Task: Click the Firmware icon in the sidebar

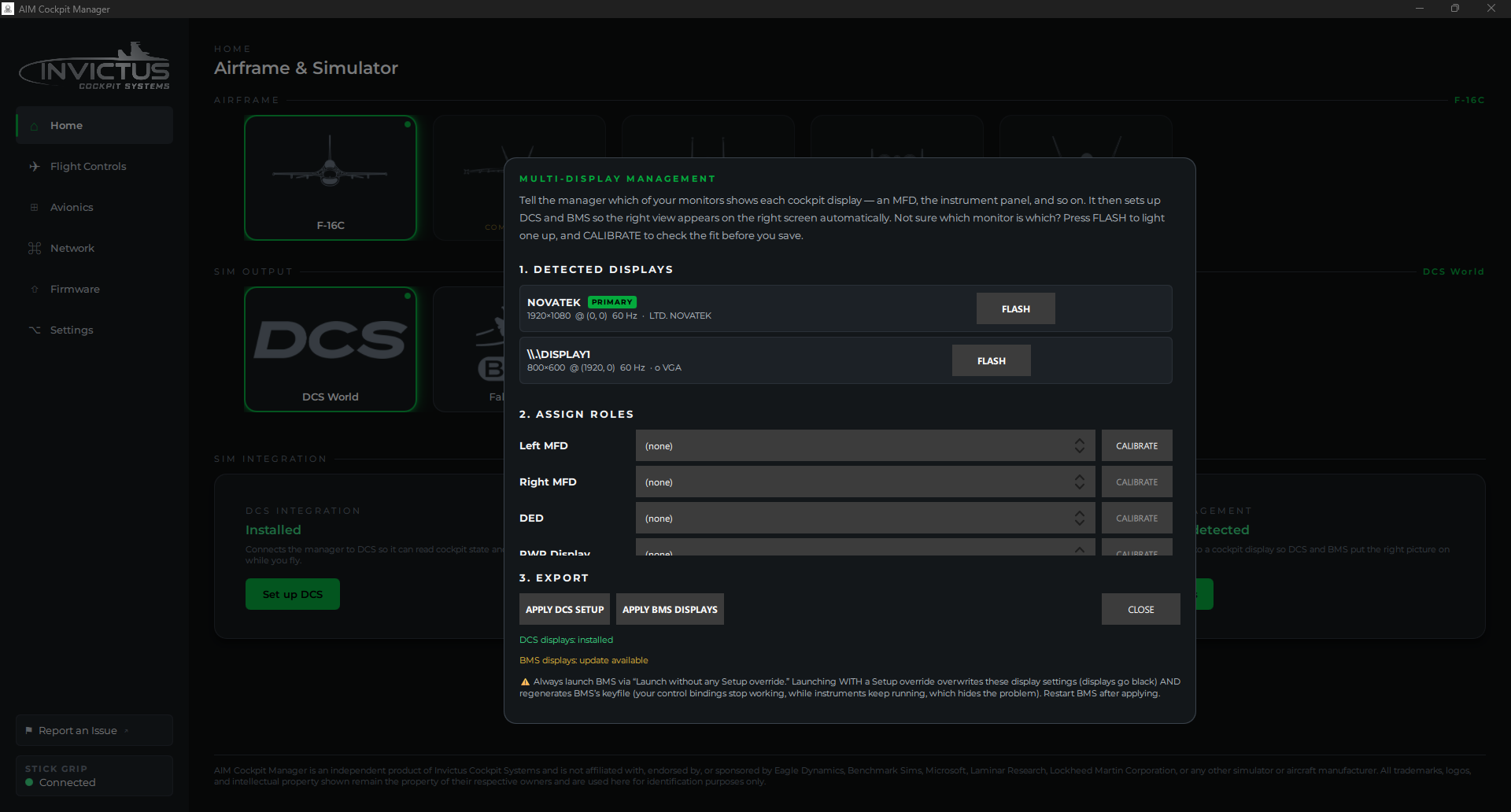Action: click(34, 290)
